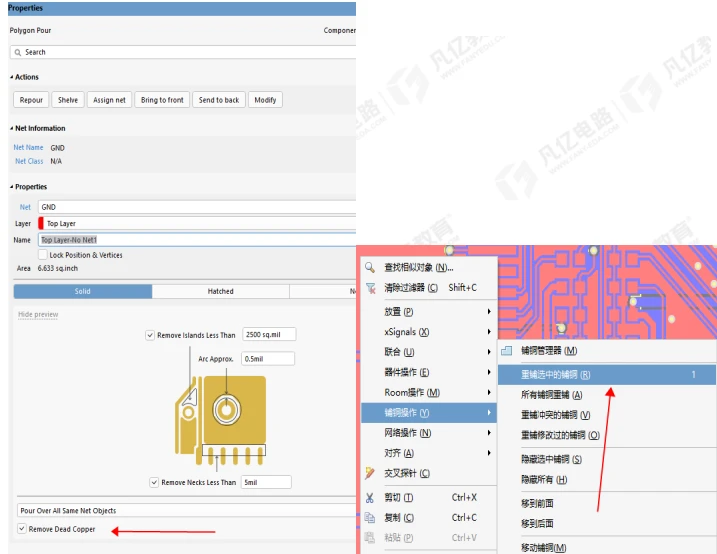Click Send to back button
Image resolution: width=717 pixels, height=554 pixels.
pyautogui.click(x=219, y=100)
